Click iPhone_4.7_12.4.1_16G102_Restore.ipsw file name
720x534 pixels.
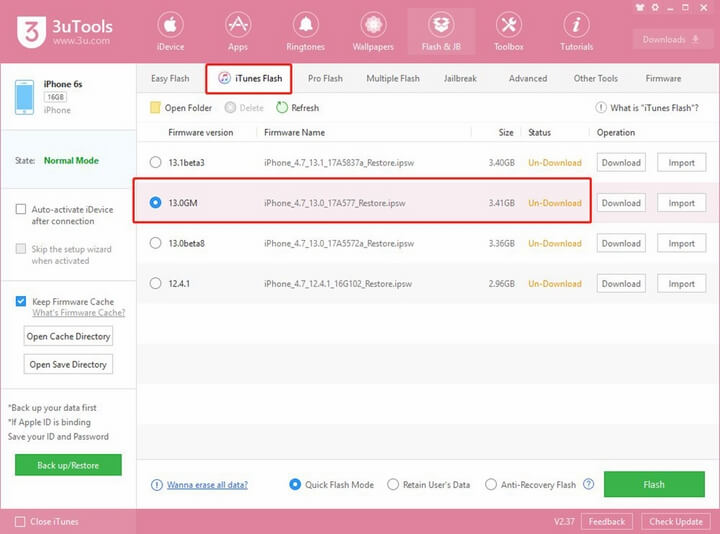pyautogui.click(x=338, y=284)
